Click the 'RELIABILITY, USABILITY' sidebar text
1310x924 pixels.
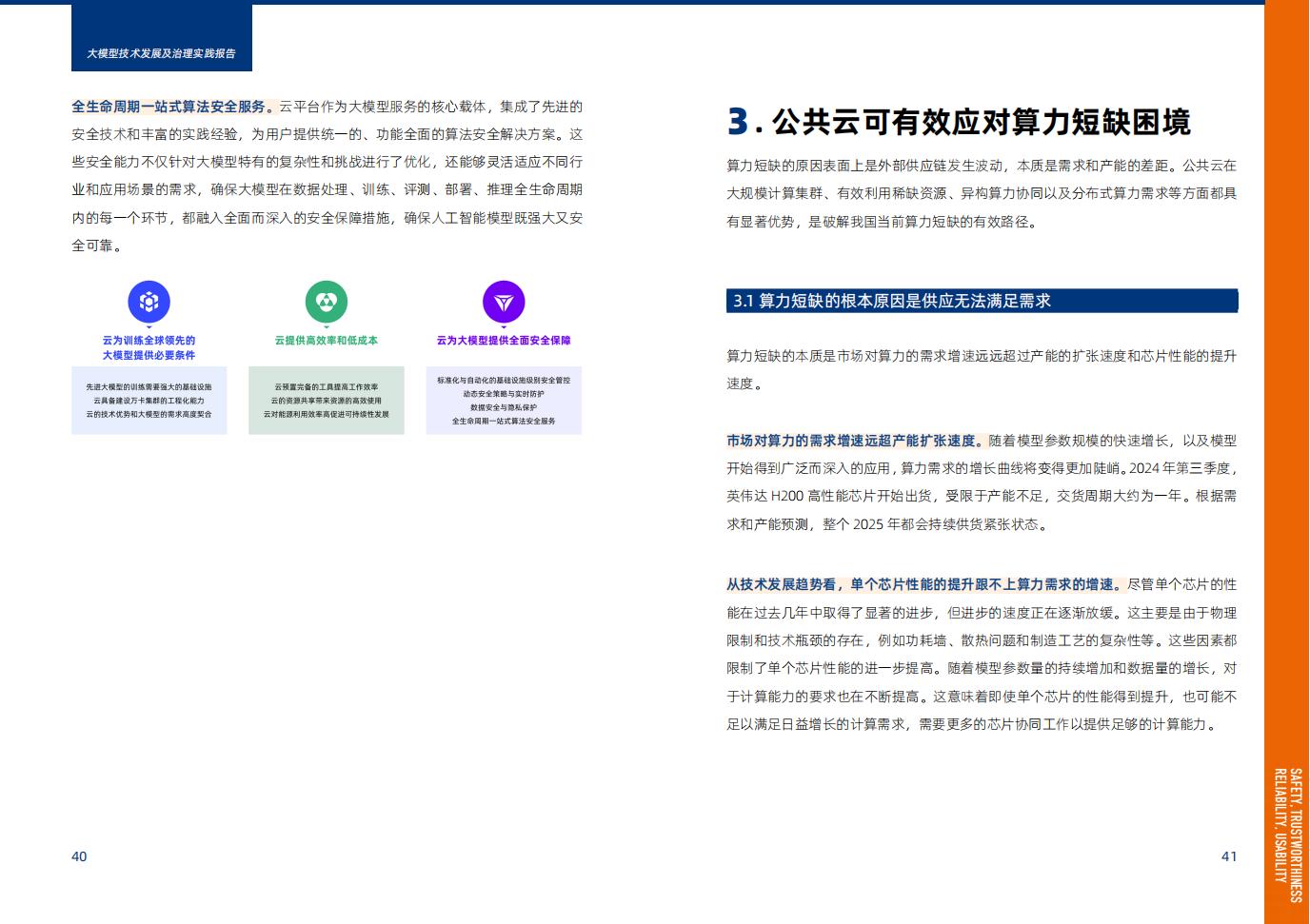pyautogui.click(x=1280, y=824)
